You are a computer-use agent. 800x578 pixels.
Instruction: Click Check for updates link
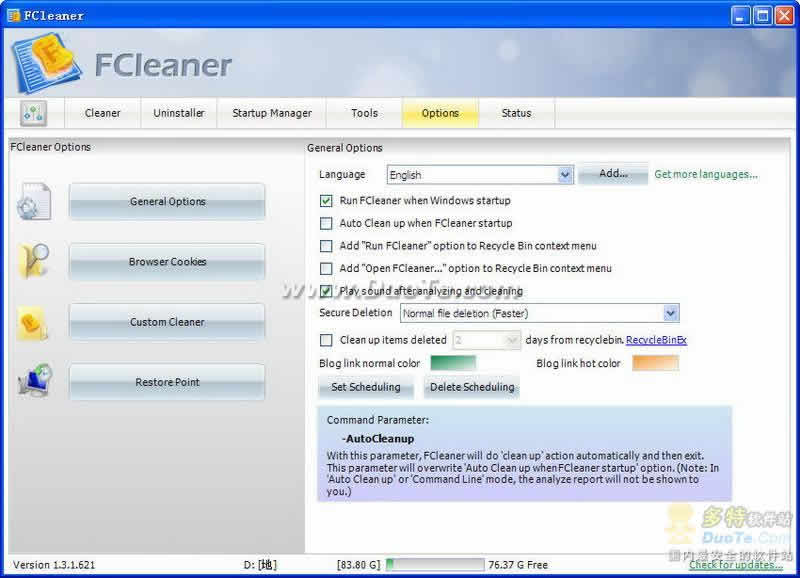735,565
